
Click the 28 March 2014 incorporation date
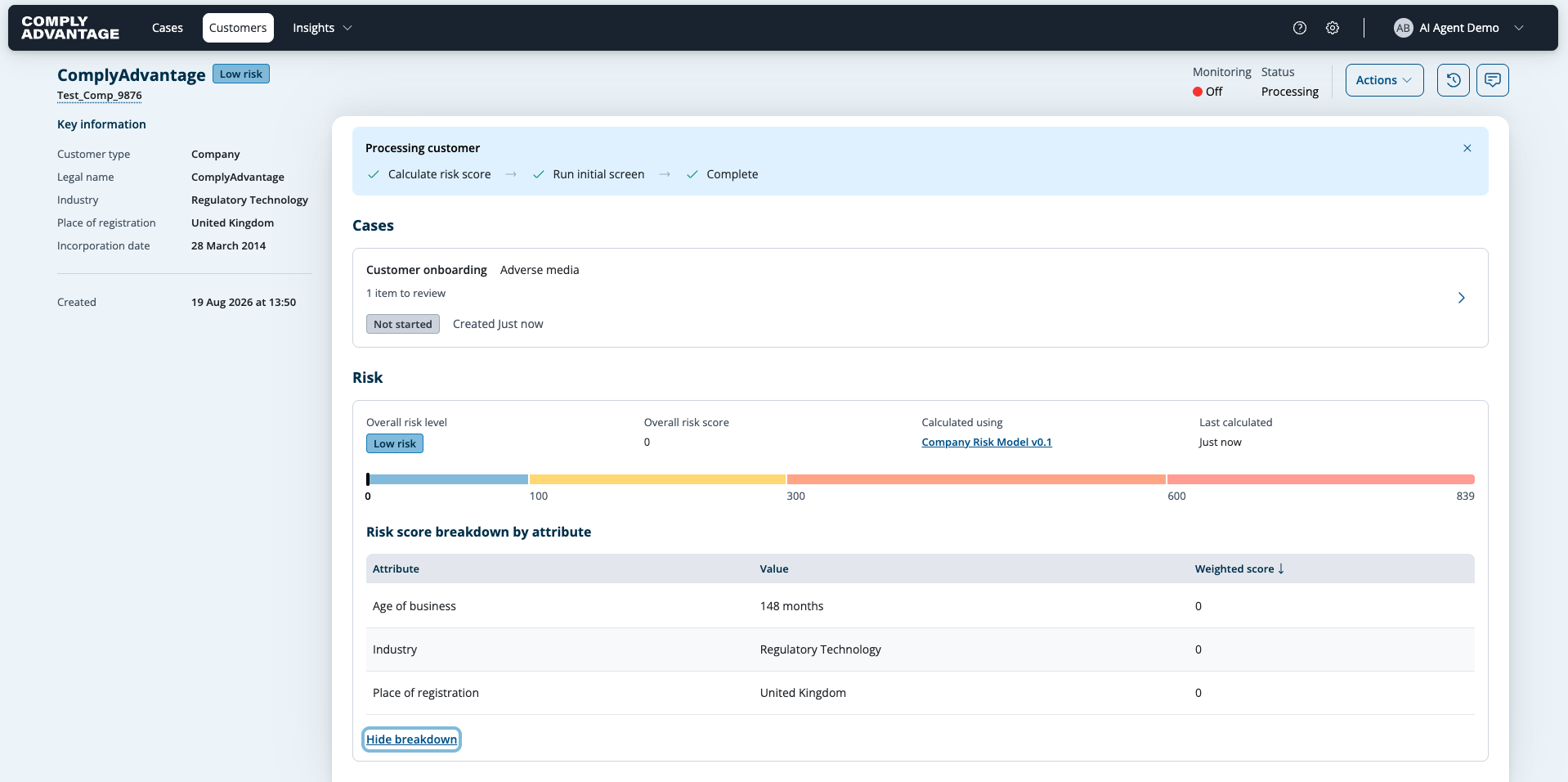click(228, 245)
